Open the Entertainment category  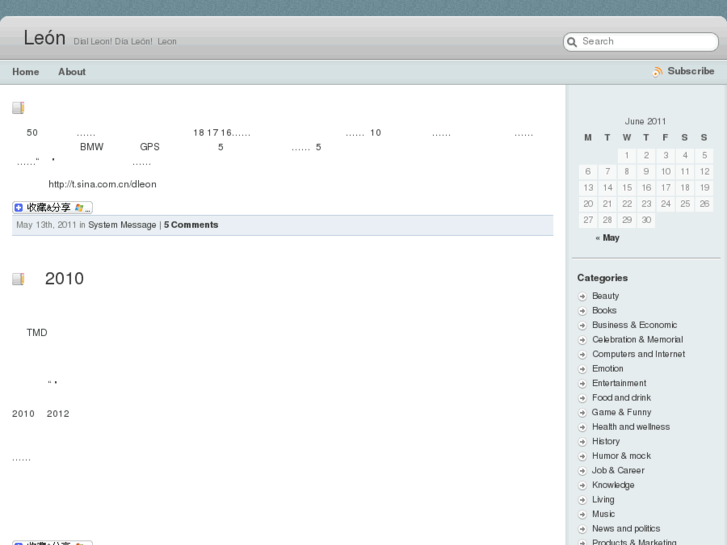(619, 383)
